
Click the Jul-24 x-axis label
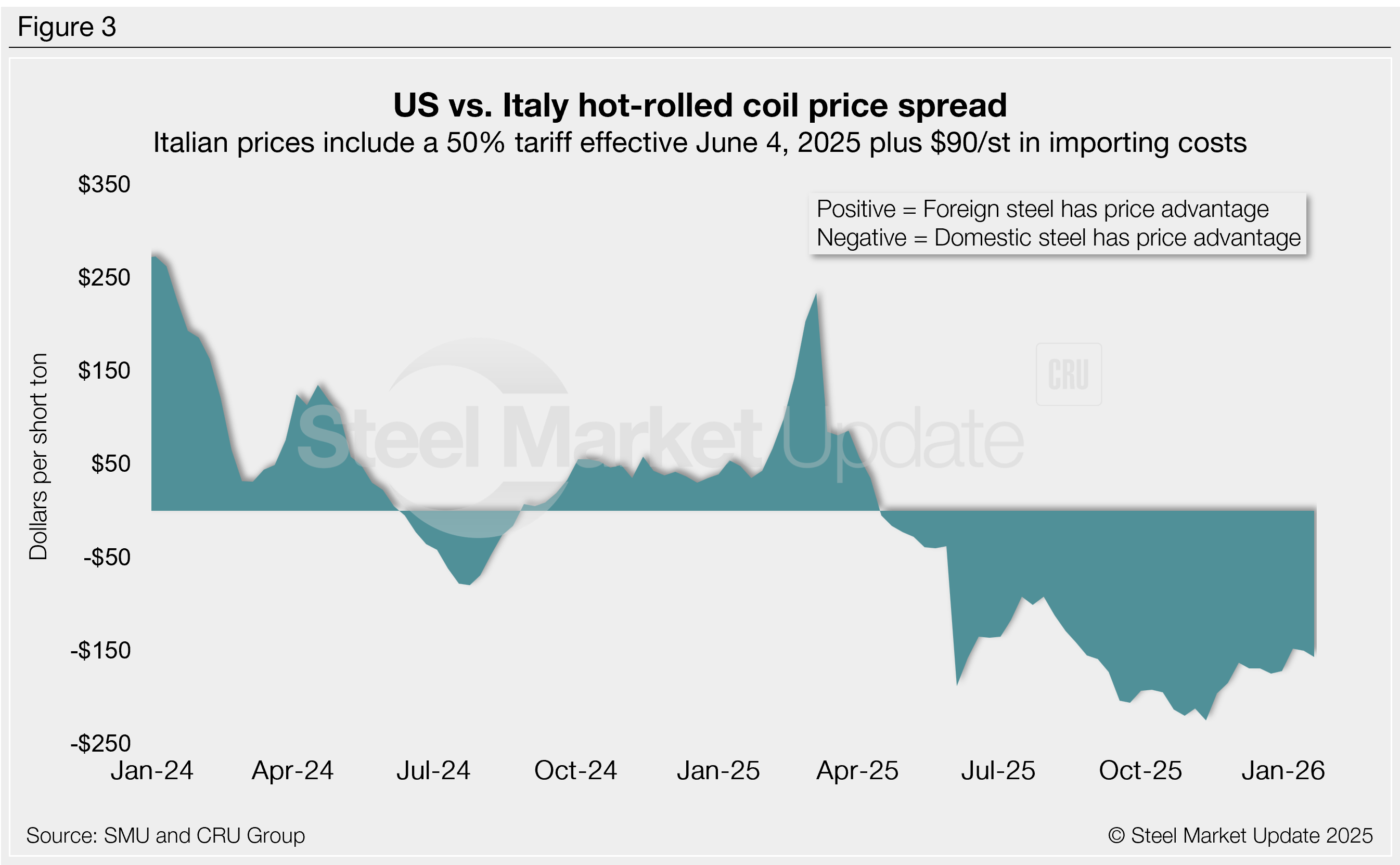tap(433, 771)
